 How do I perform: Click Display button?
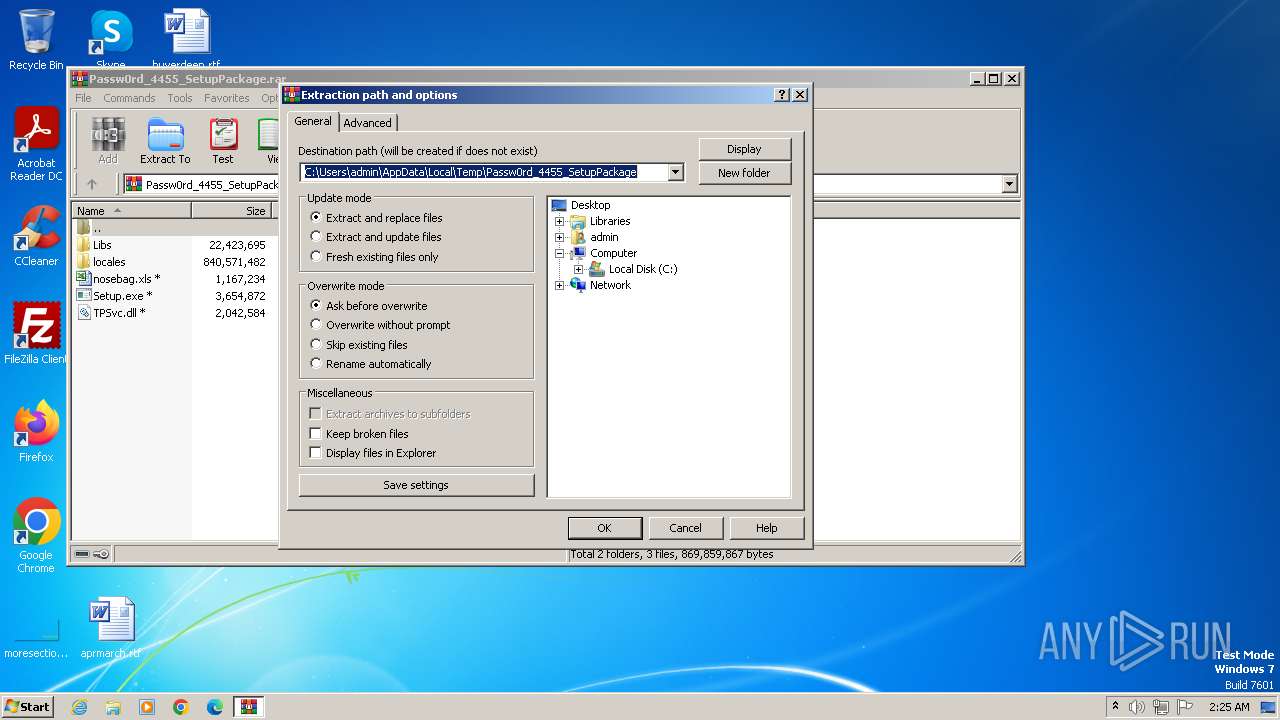[744, 149]
